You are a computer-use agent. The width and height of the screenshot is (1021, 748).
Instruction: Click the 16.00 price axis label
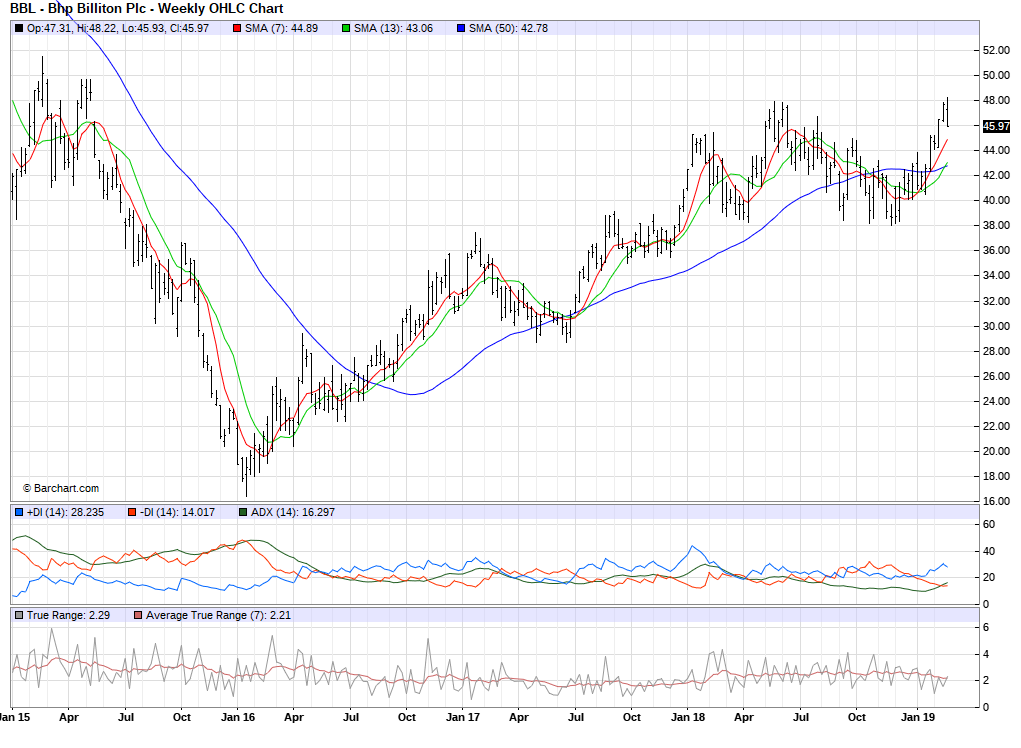click(x=996, y=501)
